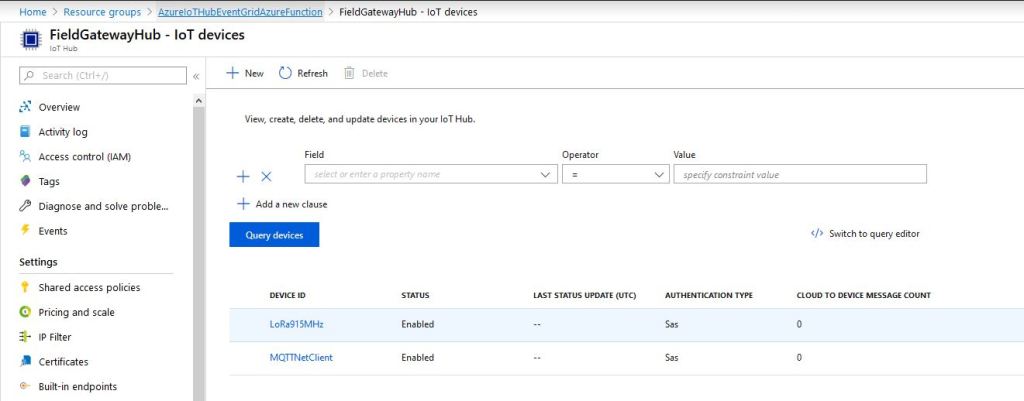Open Access control (IAM) in sidebar
The height and width of the screenshot is (401, 1024).
[x=84, y=157]
